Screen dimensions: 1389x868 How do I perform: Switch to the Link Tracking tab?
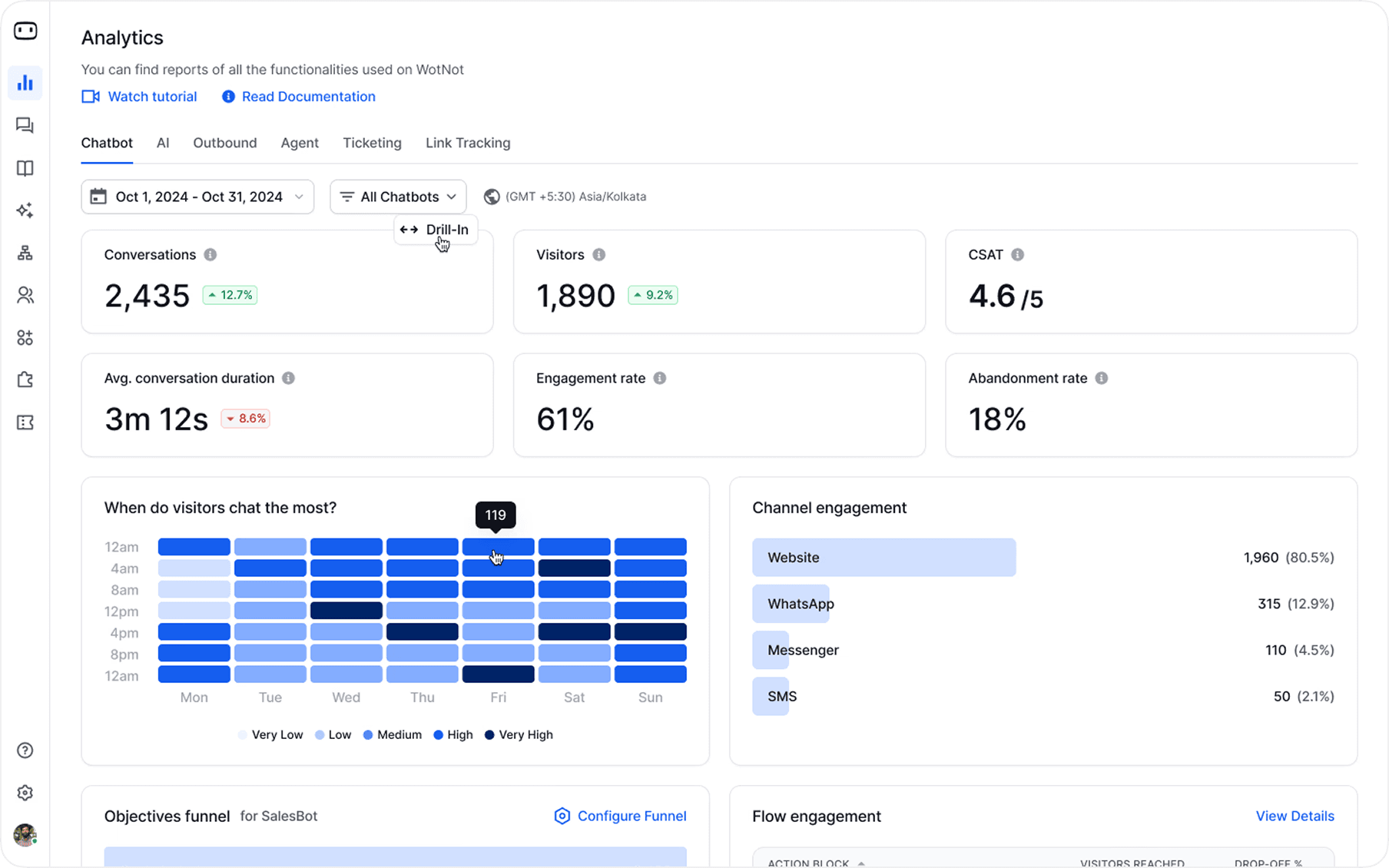tap(468, 143)
